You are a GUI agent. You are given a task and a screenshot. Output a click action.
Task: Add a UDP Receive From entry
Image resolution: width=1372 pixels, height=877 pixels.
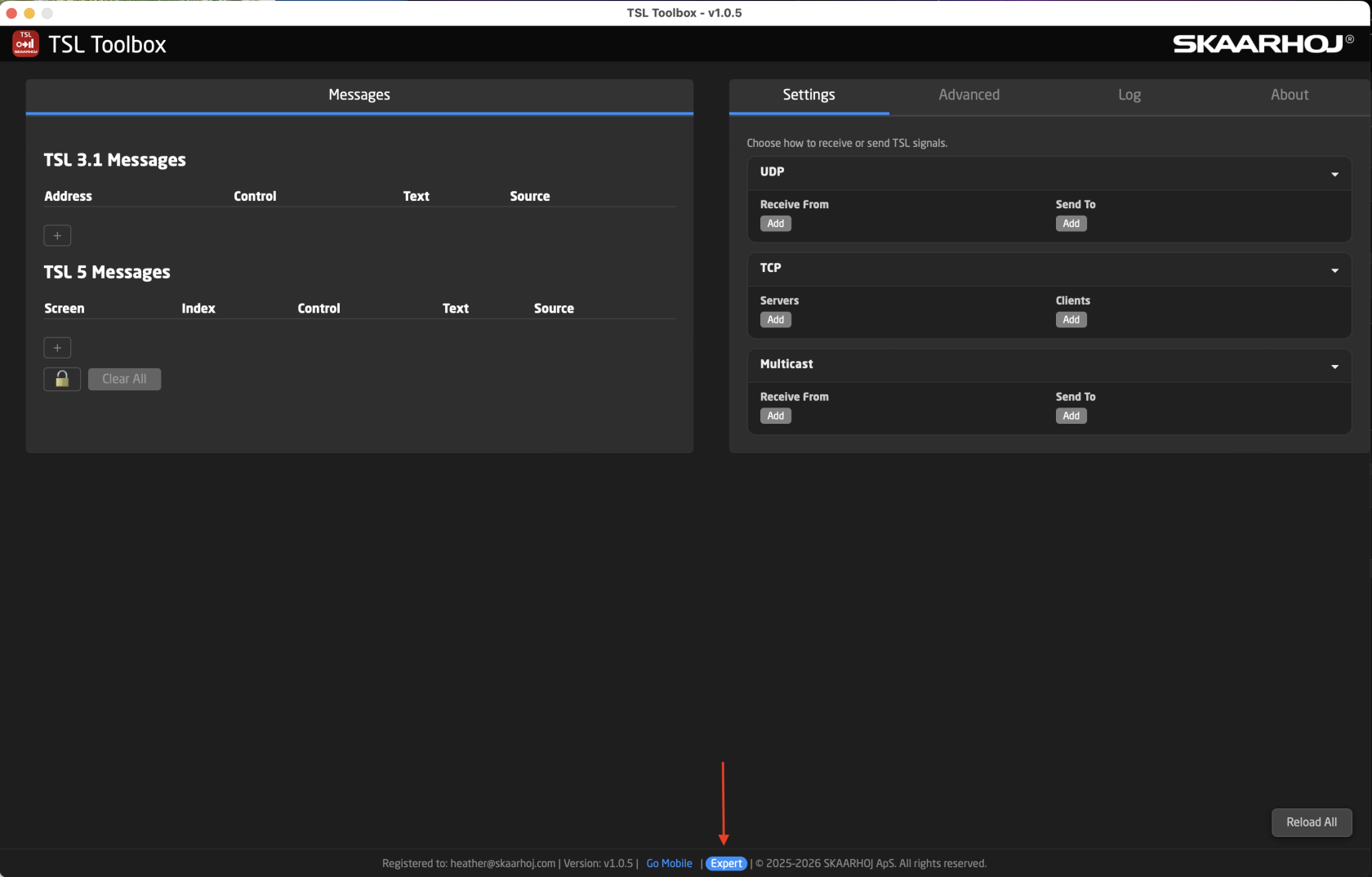(x=776, y=224)
